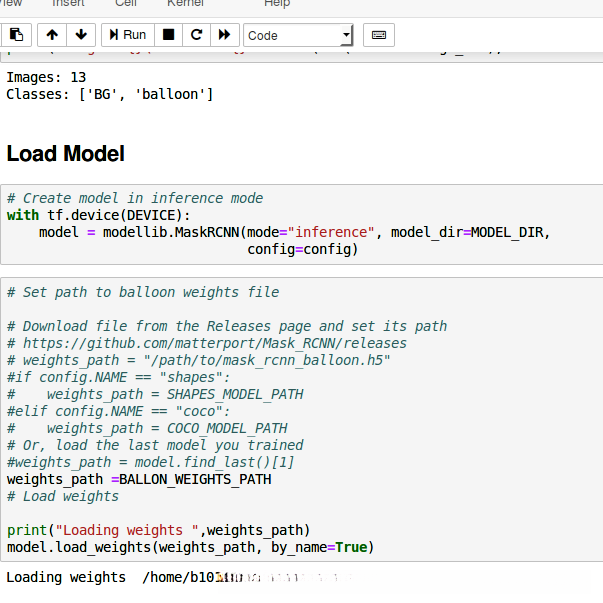The height and width of the screenshot is (603, 603).
Task: Restart kernel and rerun all cells
Action: 225,35
